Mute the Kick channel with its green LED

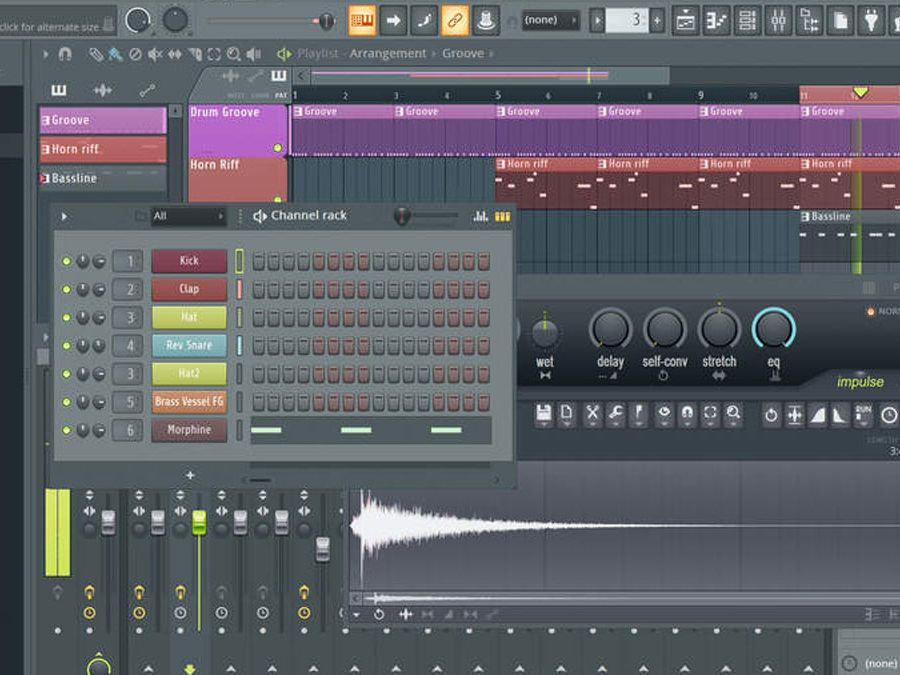66,262
